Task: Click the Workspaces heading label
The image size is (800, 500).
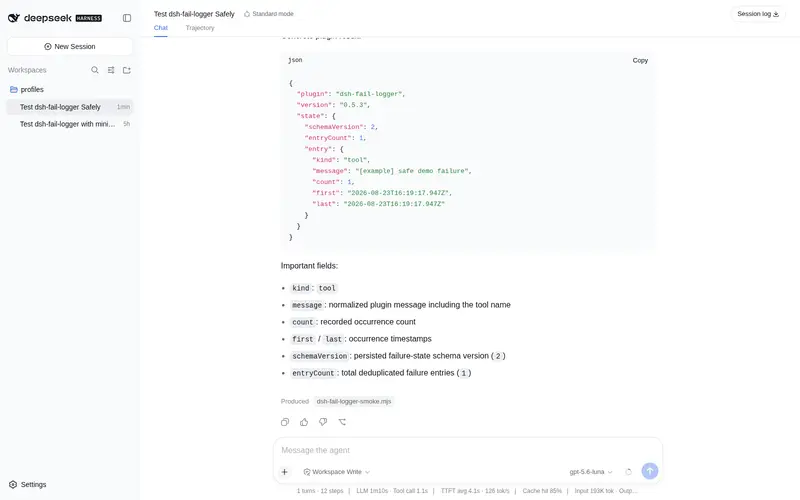Action: point(27,70)
